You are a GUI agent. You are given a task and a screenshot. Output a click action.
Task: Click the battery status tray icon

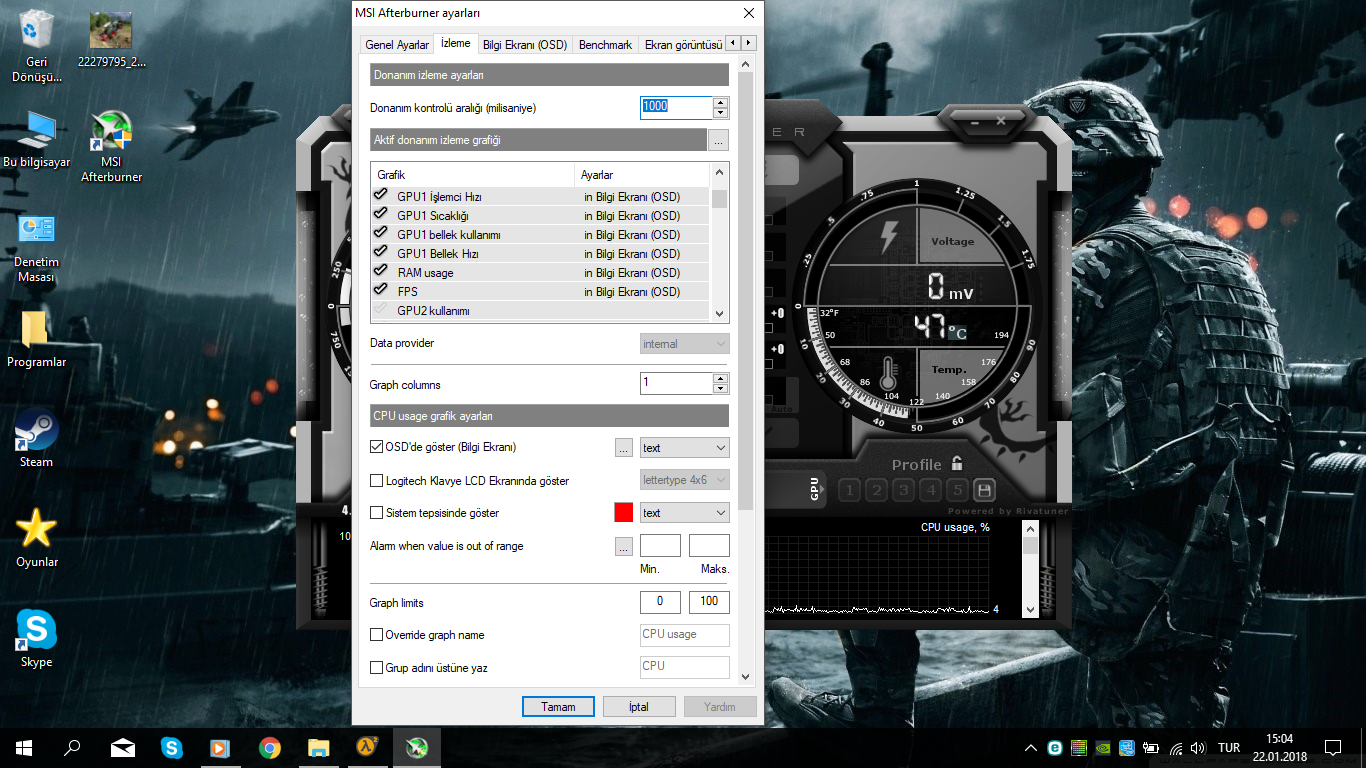[1151, 748]
